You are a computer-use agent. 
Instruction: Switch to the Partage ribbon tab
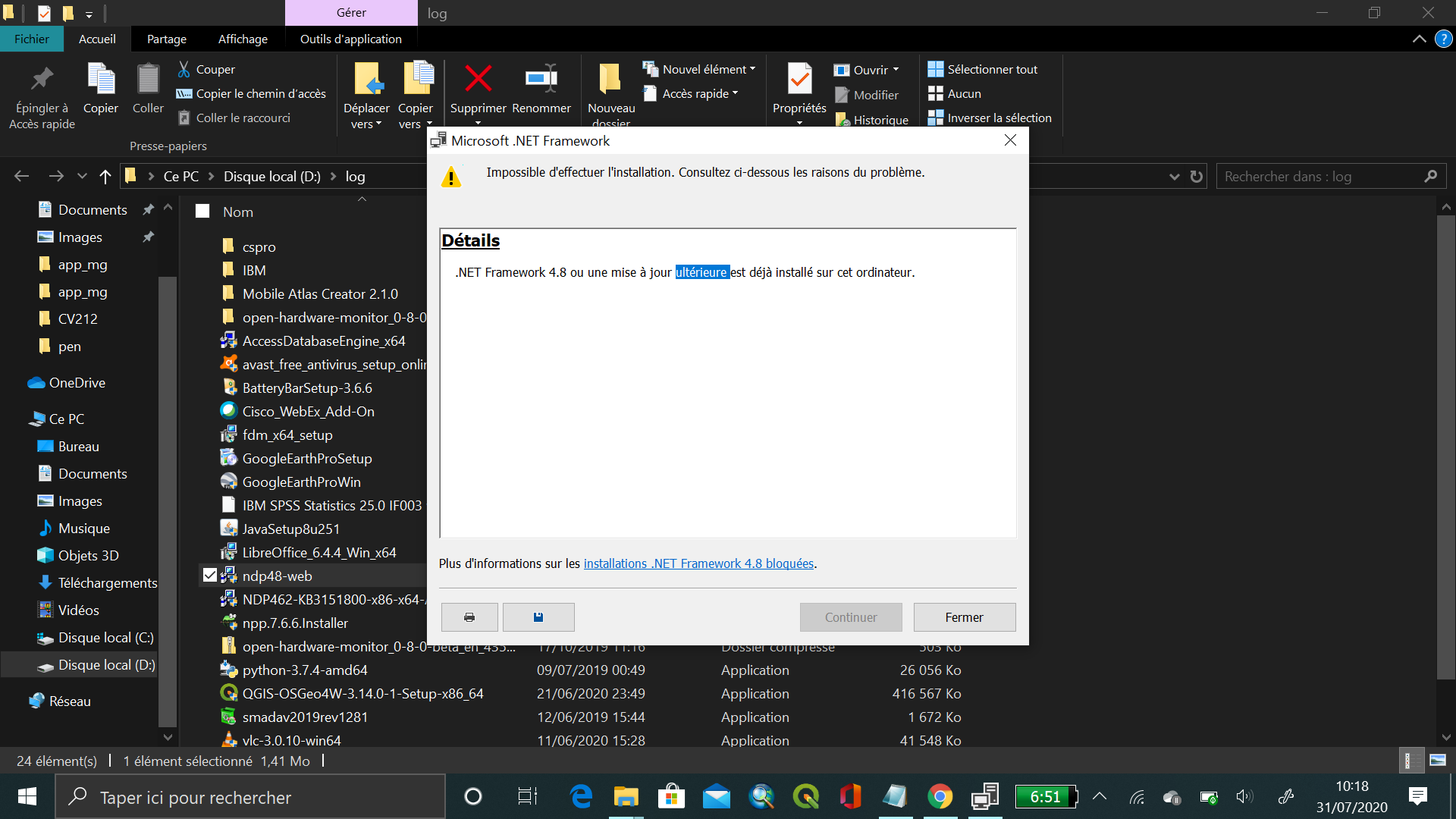click(167, 39)
